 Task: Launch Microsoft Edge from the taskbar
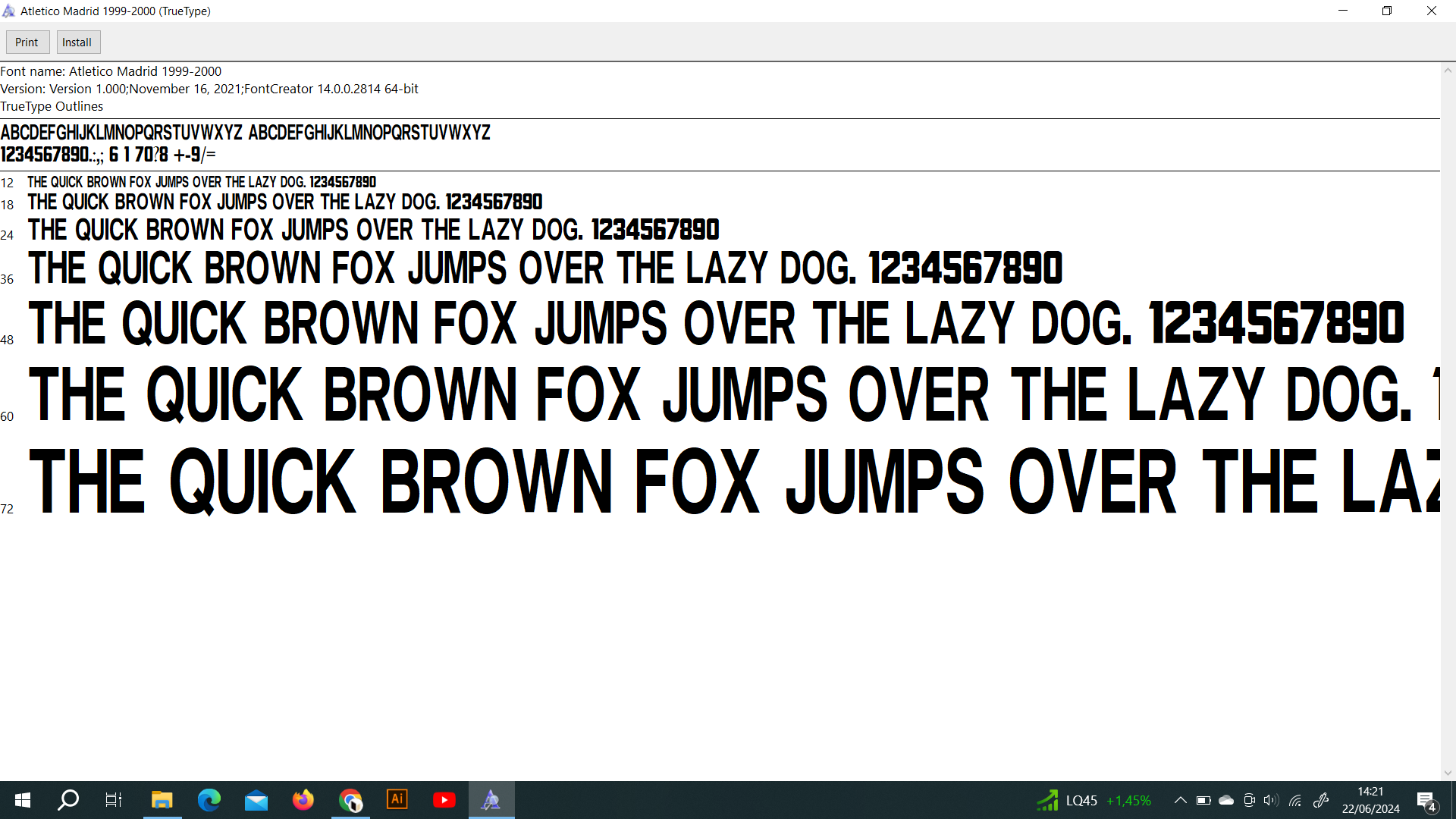tap(209, 800)
